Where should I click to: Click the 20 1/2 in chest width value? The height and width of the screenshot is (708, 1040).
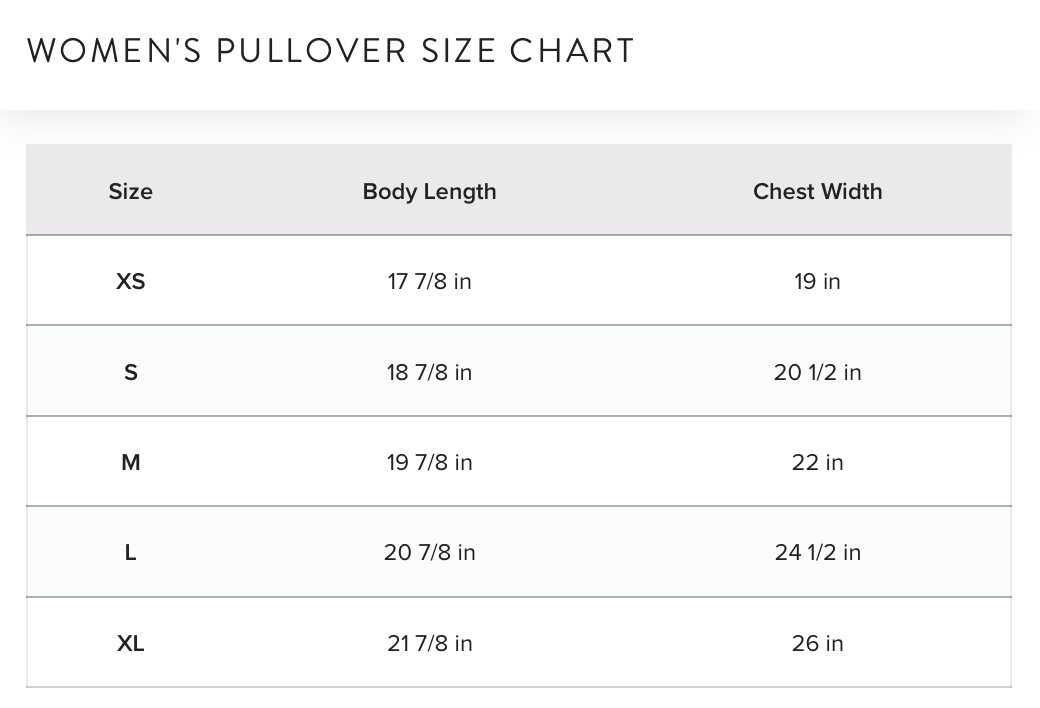[817, 372]
